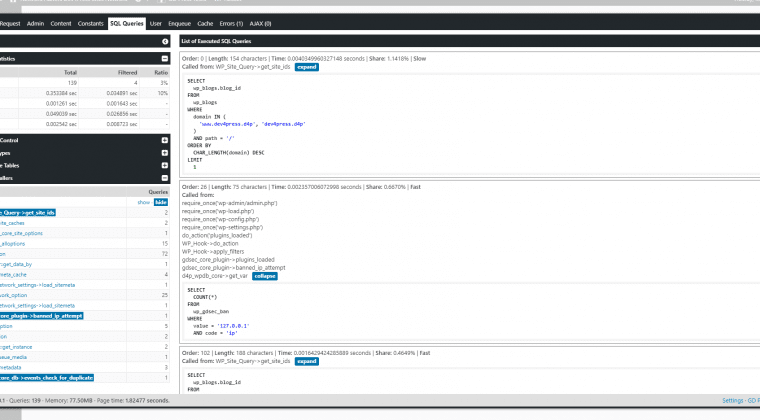Switch to the Errors (1) tab

click(x=231, y=23)
